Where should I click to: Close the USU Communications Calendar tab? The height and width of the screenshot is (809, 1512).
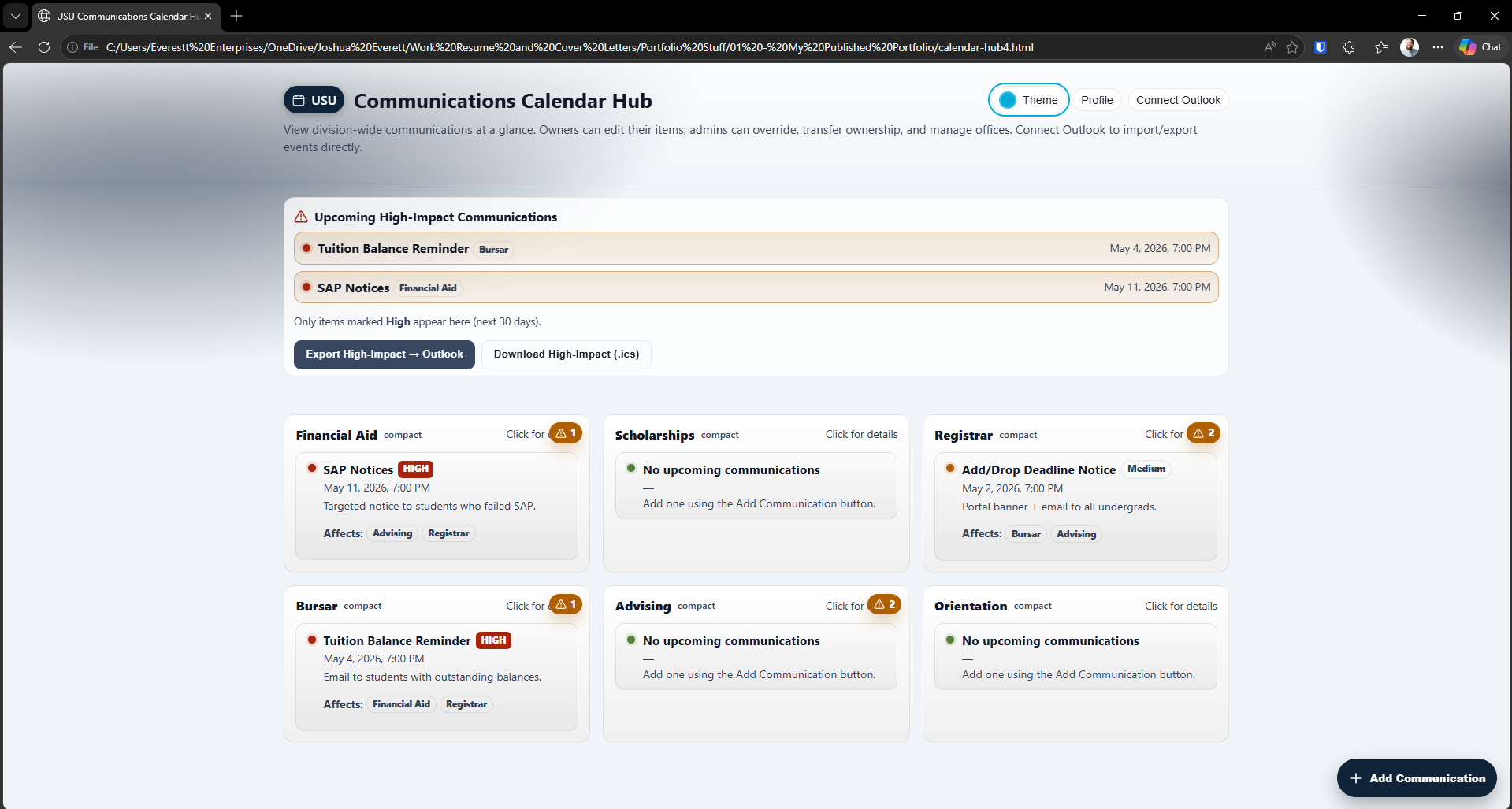[208, 16]
